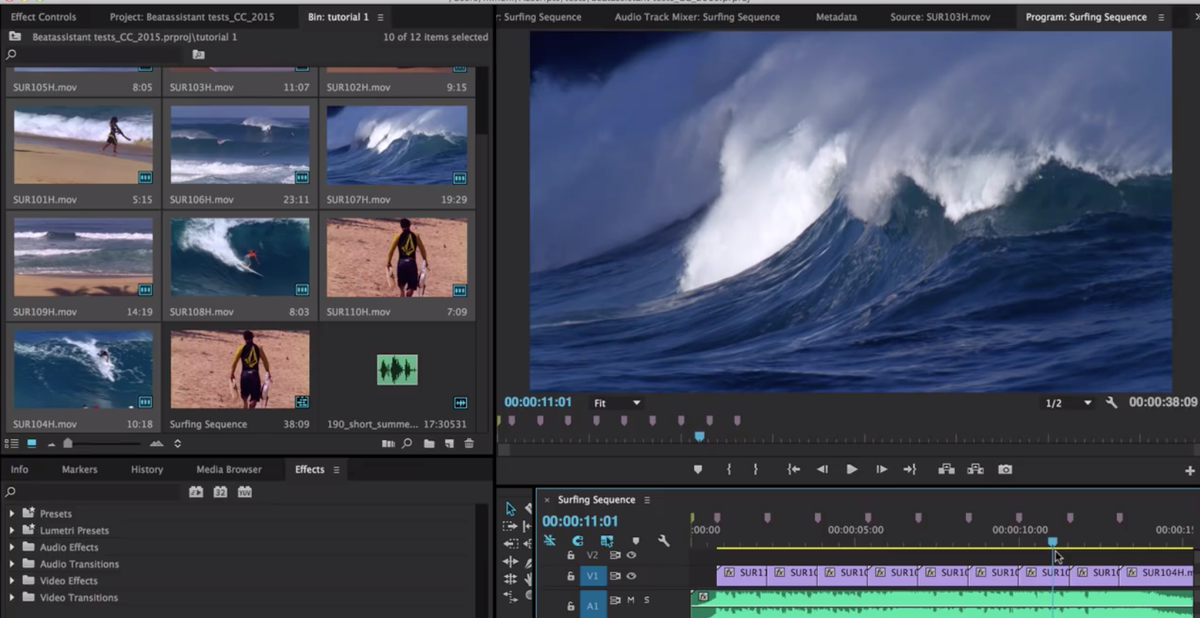Toggle A1 track lock

point(571,605)
